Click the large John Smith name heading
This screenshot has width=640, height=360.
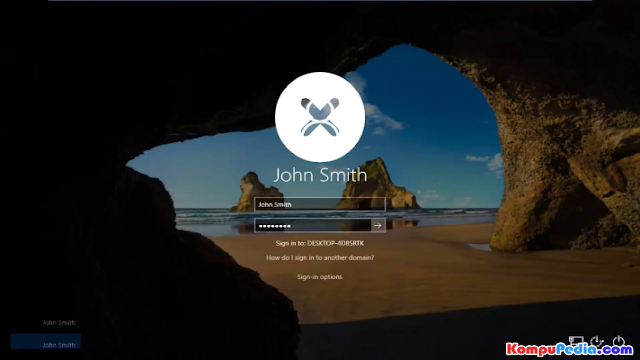320,175
